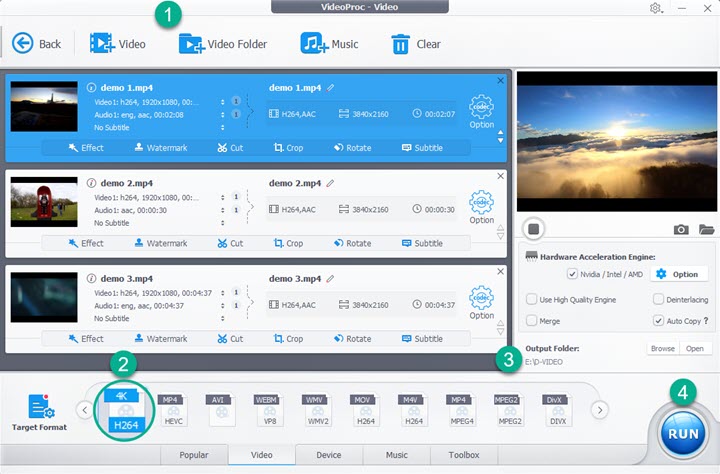Rename output demo 1.mp4 with pencil icon
The width and height of the screenshot is (720, 474).
tap(330, 87)
